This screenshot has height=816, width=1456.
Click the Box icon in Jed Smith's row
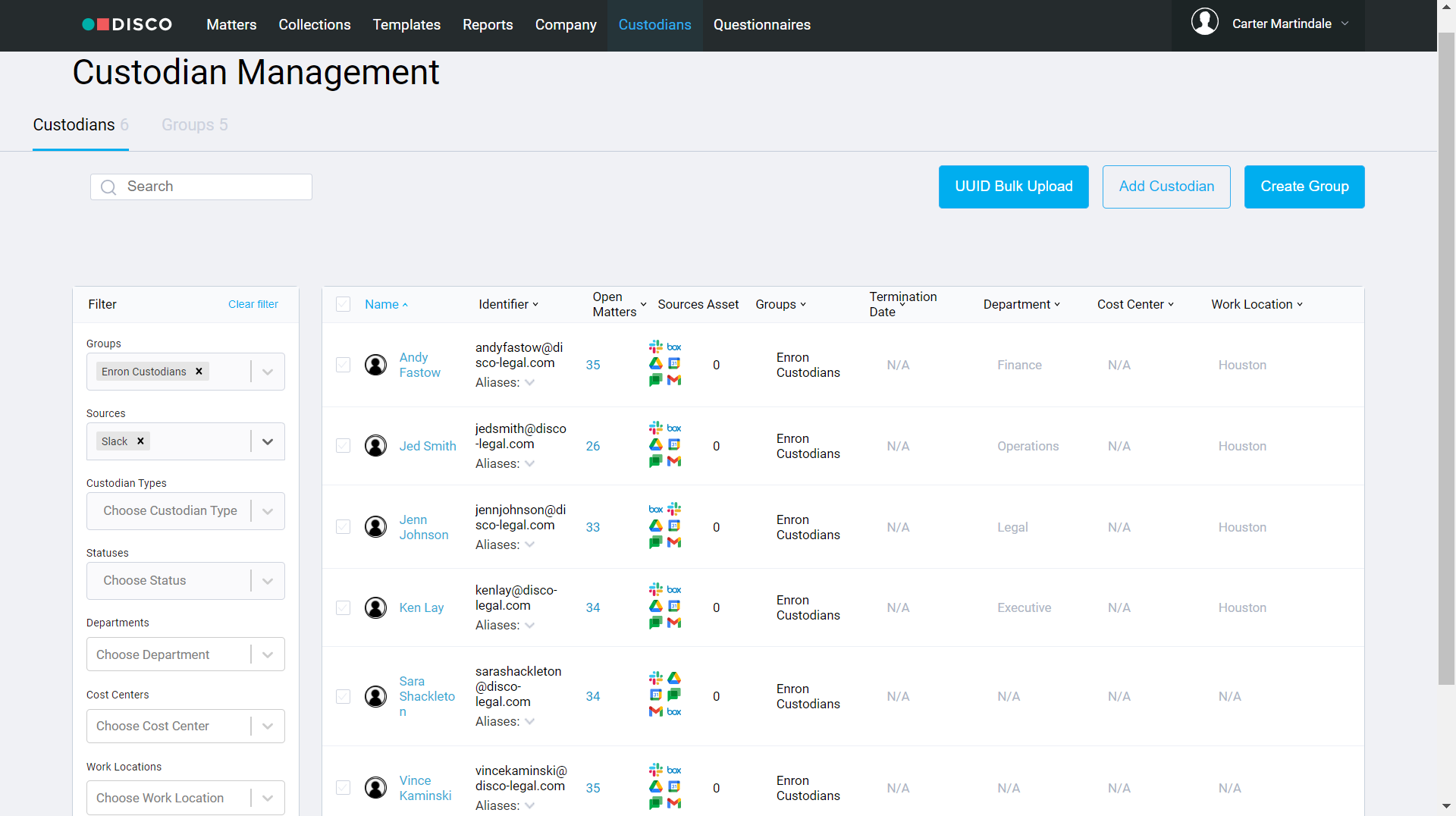click(674, 428)
